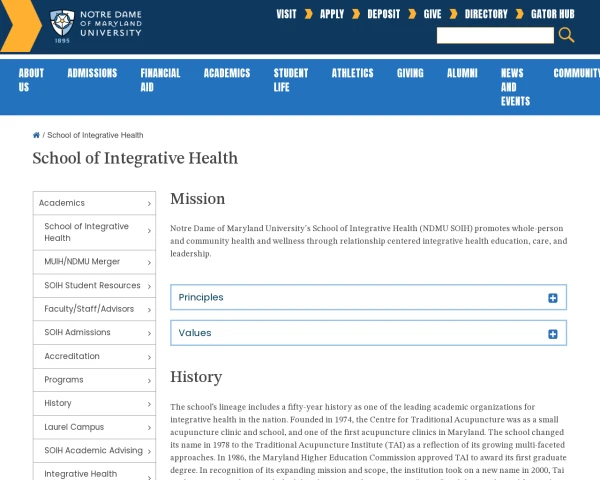Open SOIH Admissions sidebar item
The image size is (600, 480).
pyautogui.click(x=94, y=333)
